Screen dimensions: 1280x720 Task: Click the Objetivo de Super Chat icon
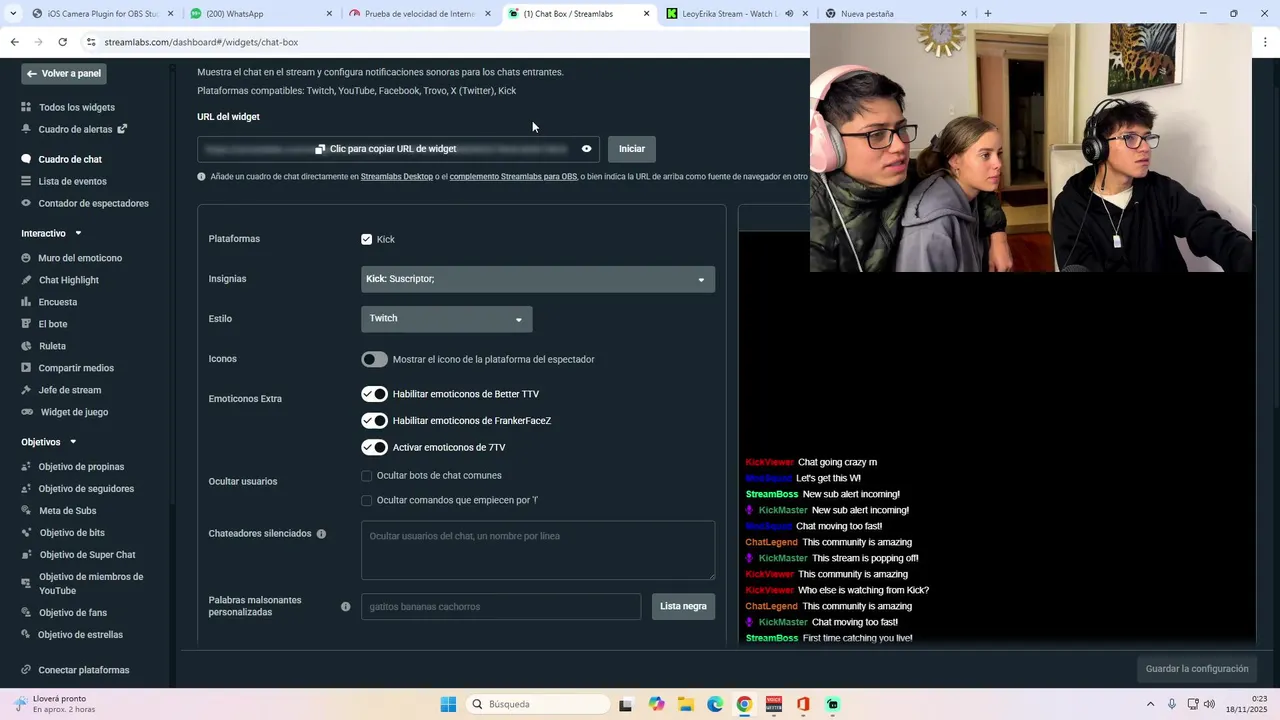coord(26,555)
